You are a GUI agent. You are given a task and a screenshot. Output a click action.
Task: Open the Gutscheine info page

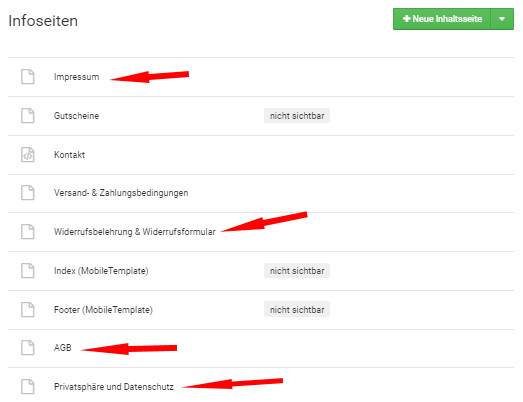[x=76, y=116]
